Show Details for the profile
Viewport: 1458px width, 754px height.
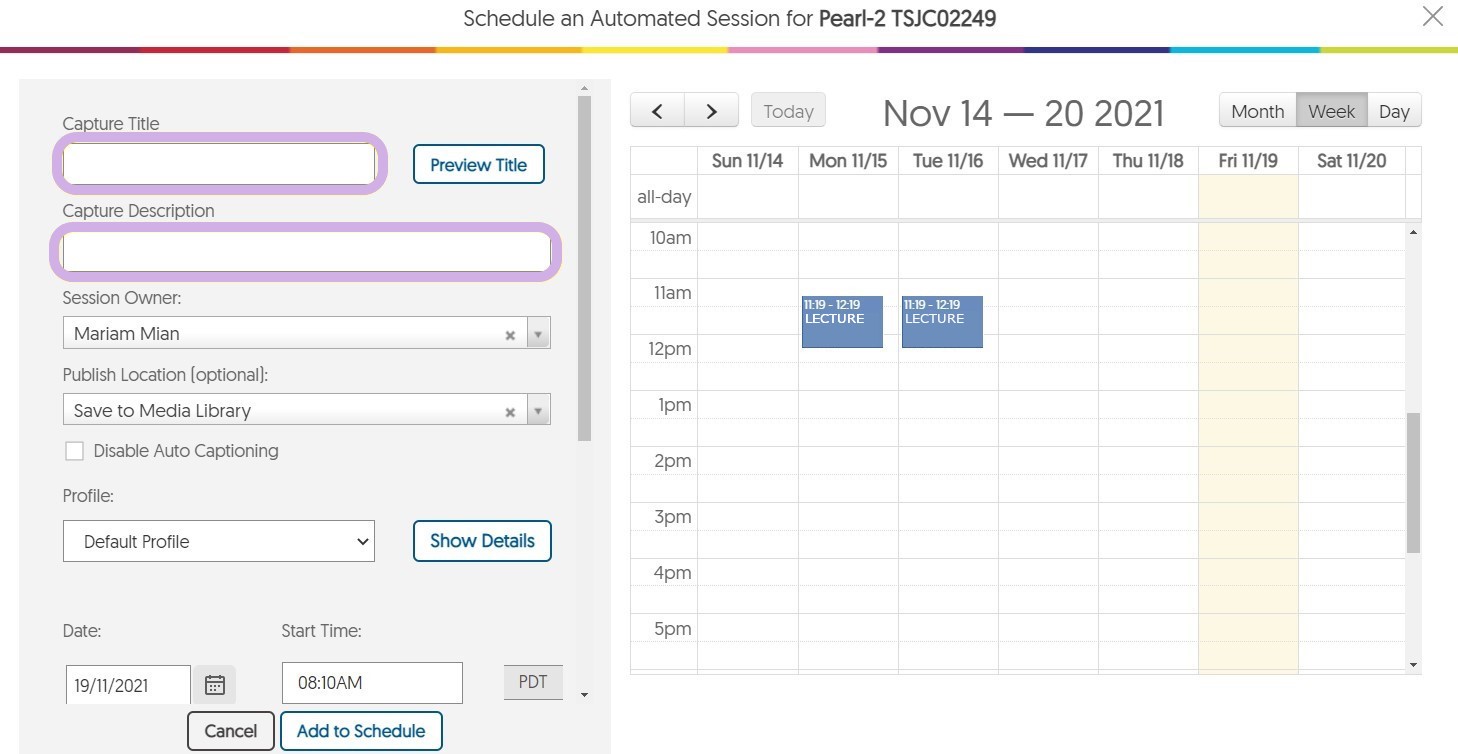click(482, 541)
